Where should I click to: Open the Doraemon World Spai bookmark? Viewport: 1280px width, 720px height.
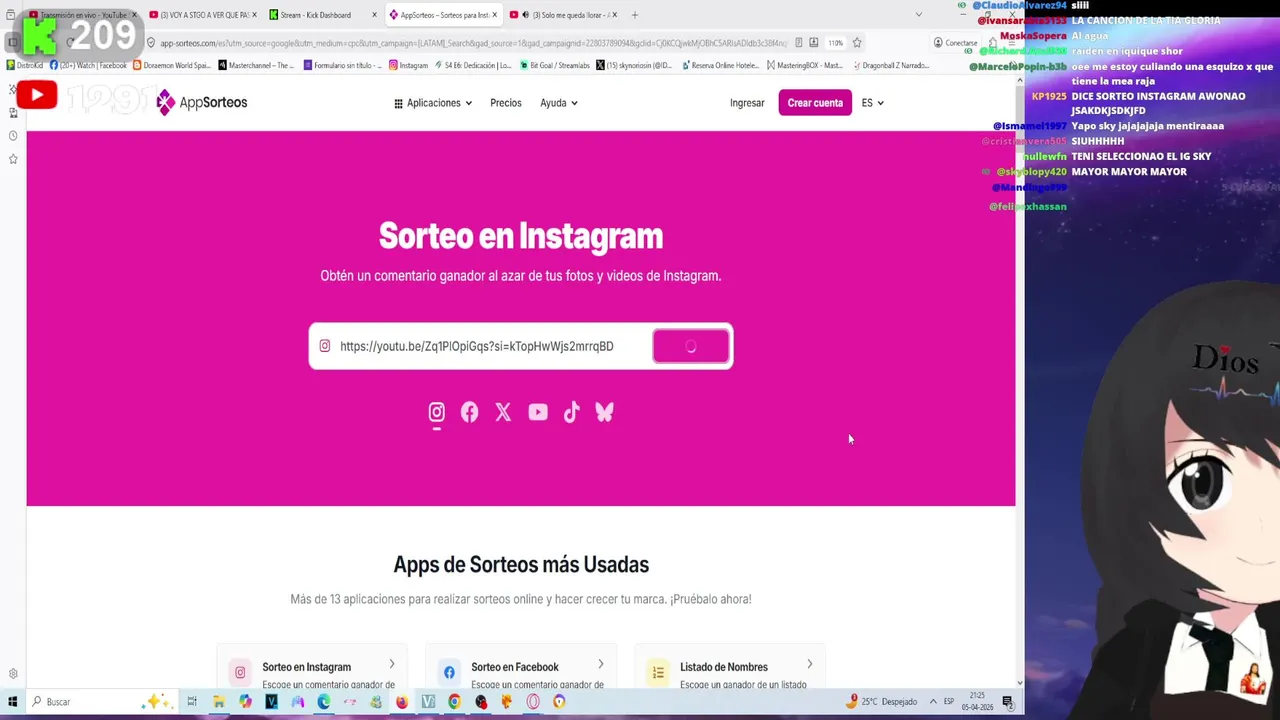(172, 65)
